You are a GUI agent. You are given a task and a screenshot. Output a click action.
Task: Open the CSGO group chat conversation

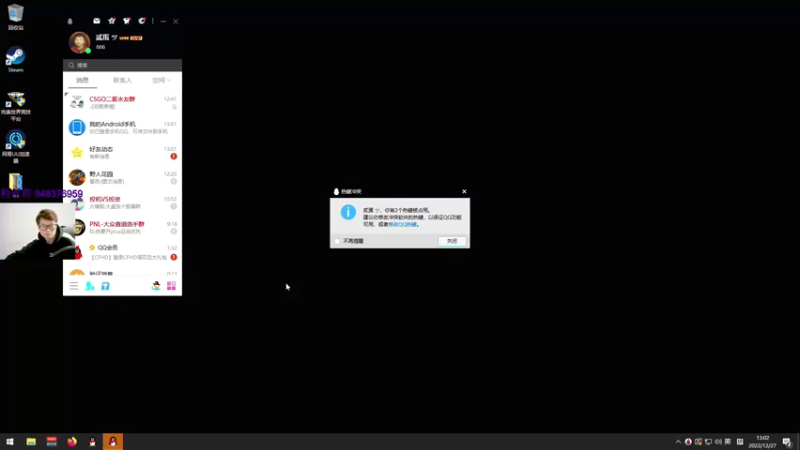click(122, 102)
